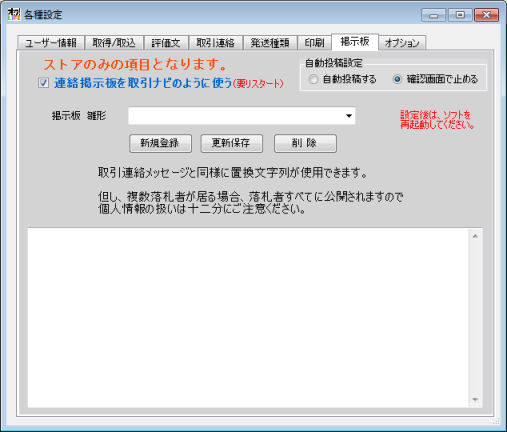Click inside the 掲示板 雛形 combo box
Screen dimensions: 507x432
(x=241, y=116)
